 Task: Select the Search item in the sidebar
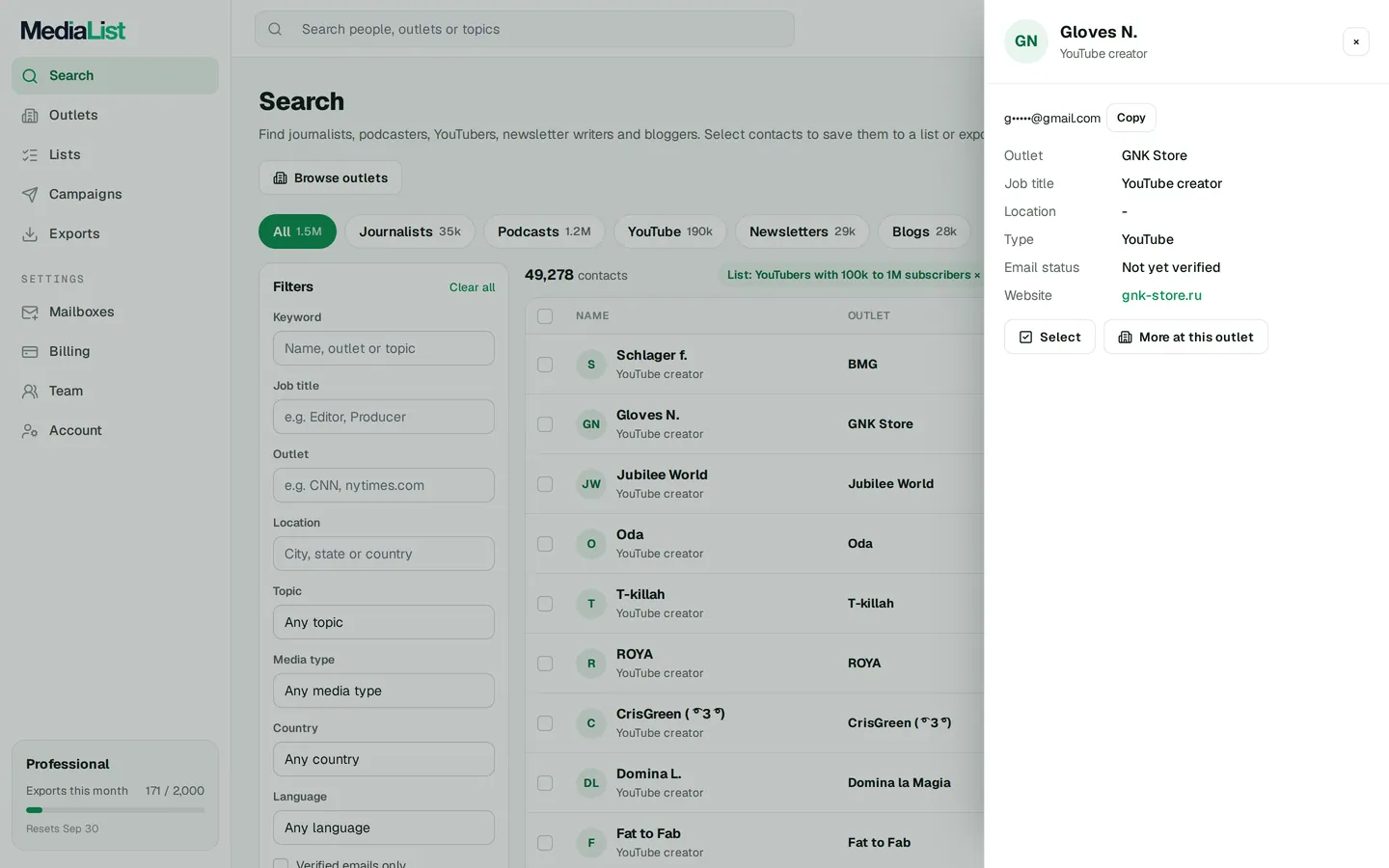(115, 75)
